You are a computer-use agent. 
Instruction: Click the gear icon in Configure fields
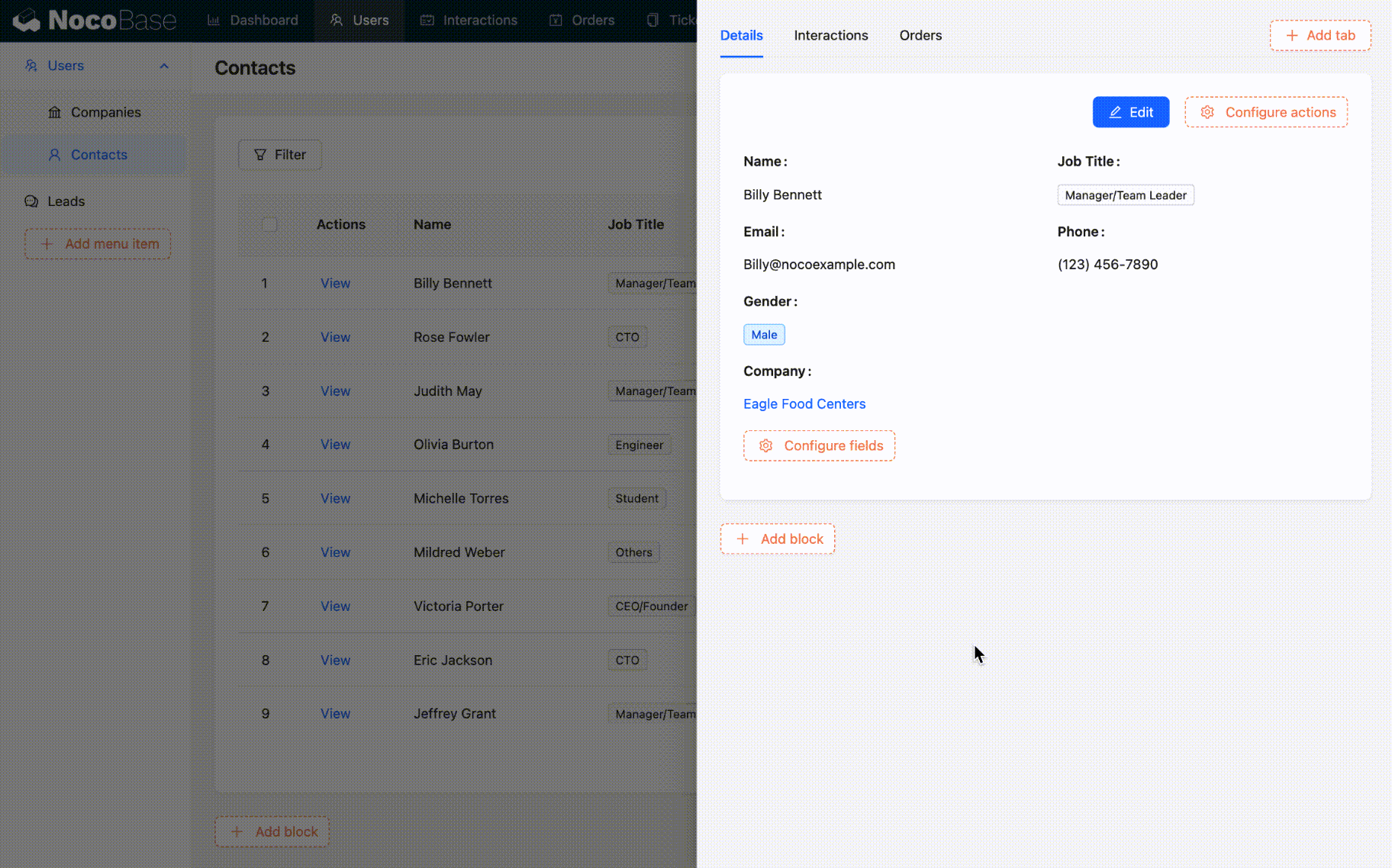coord(765,445)
